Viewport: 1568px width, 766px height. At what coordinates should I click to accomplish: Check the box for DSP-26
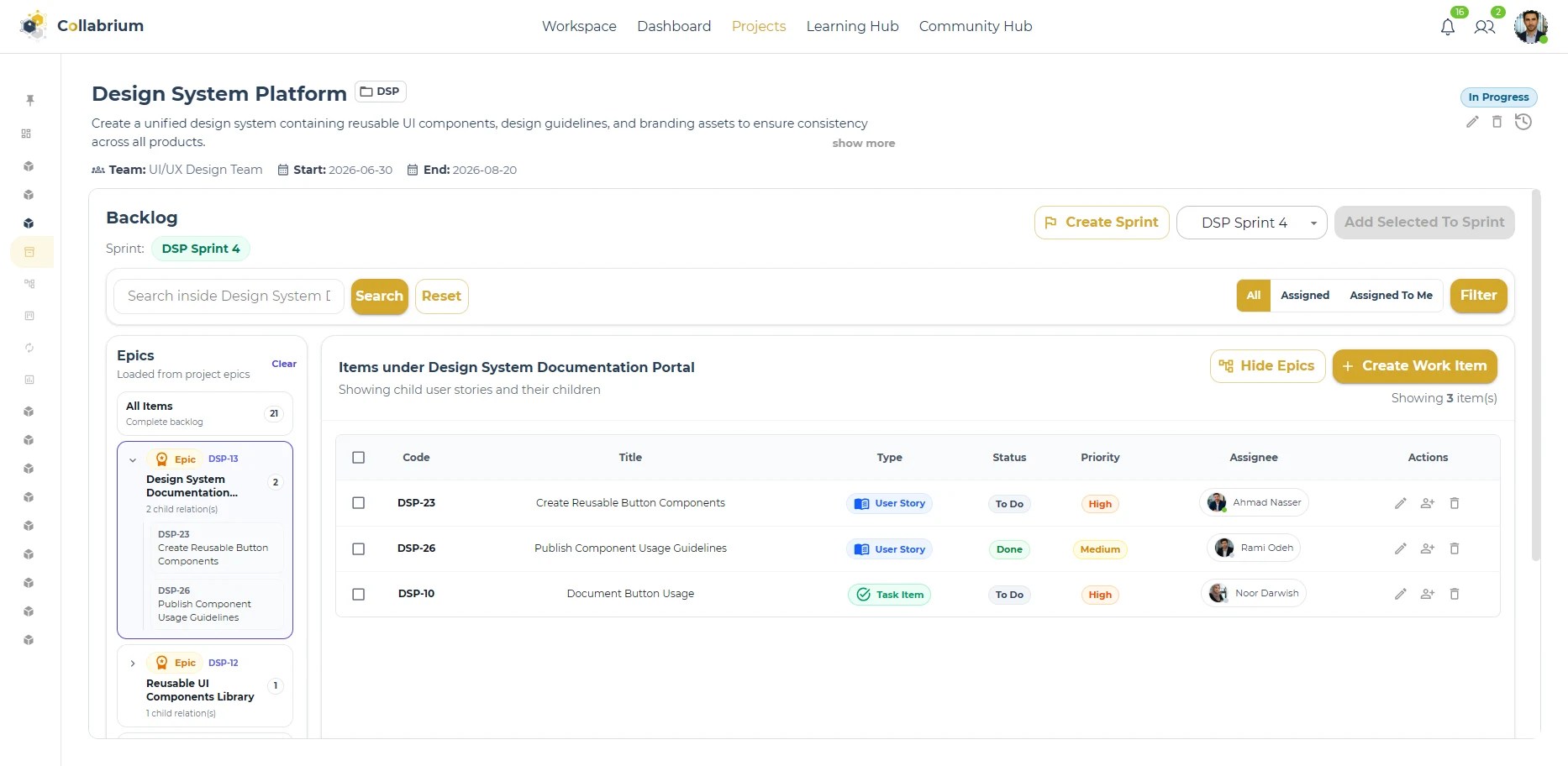pos(359,548)
